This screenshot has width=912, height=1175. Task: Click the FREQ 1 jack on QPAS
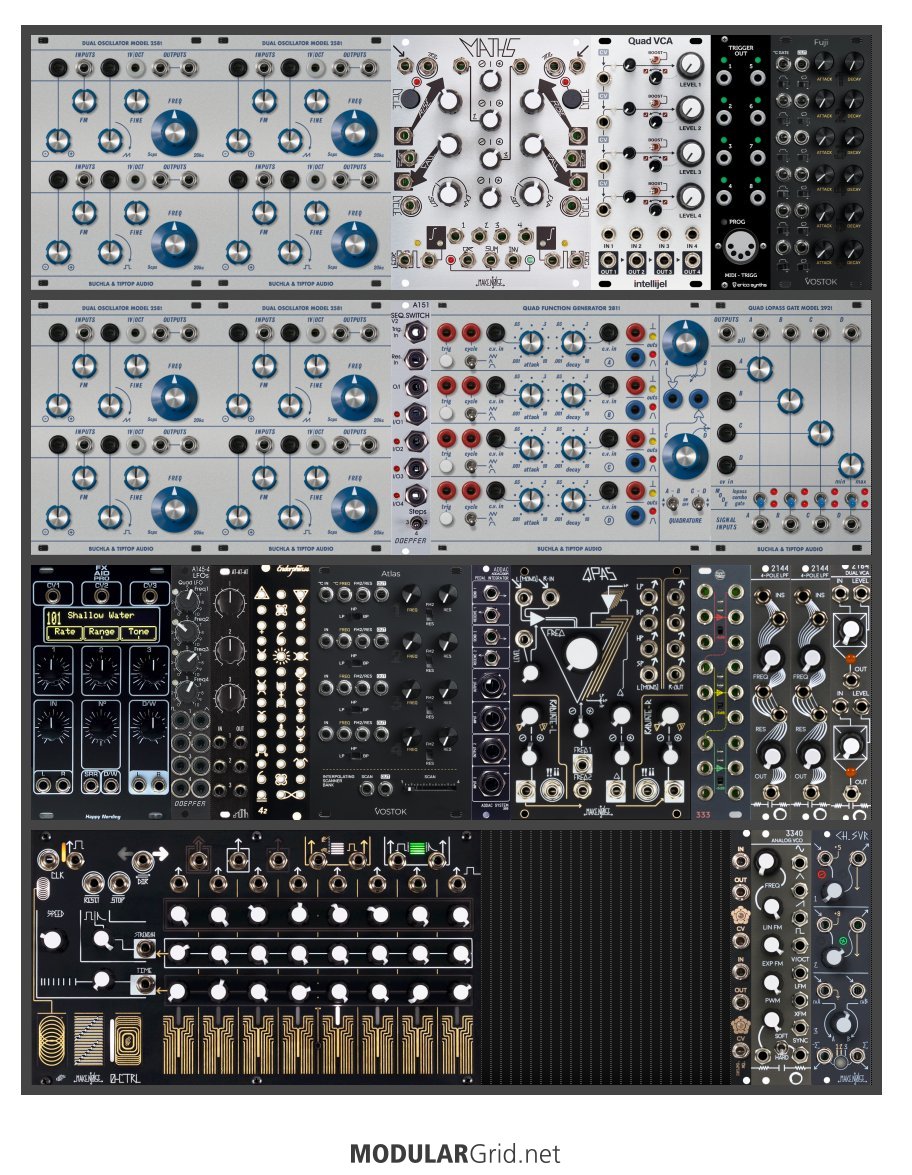(582, 764)
